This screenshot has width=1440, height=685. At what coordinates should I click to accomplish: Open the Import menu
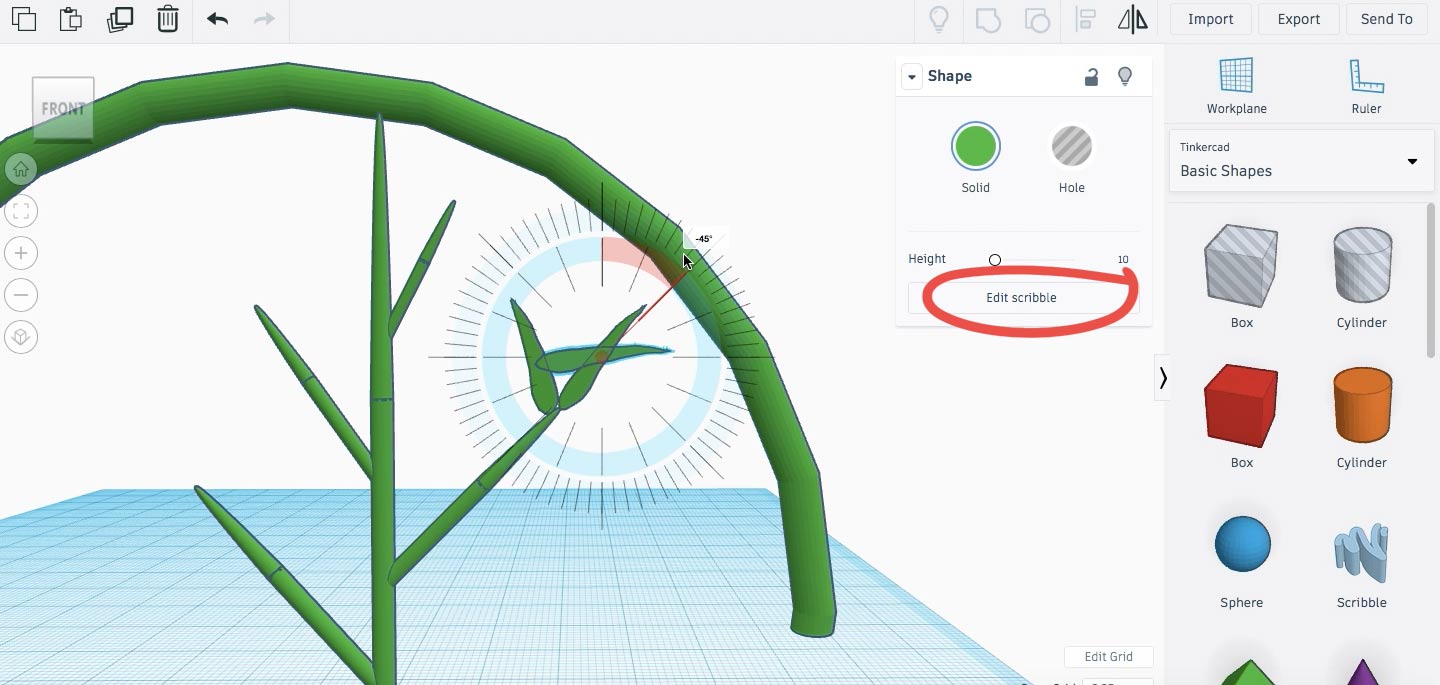pyautogui.click(x=1210, y=19)
